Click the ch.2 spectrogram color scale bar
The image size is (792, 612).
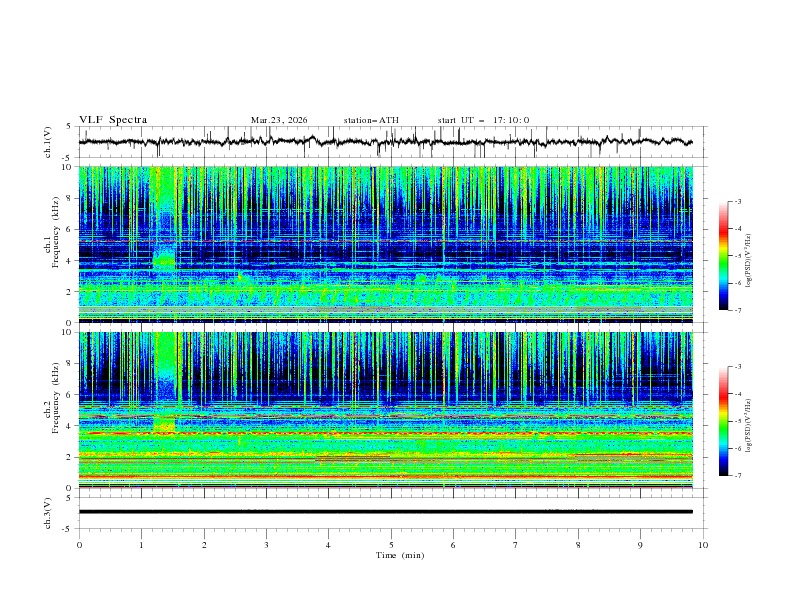[x=723, y=421]
